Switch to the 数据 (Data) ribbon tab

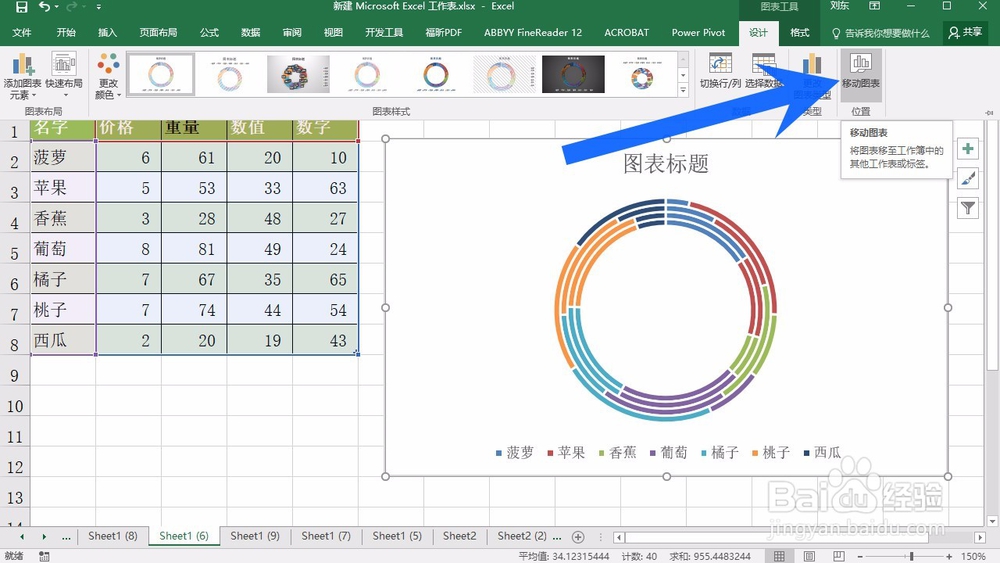coord(251,33)
